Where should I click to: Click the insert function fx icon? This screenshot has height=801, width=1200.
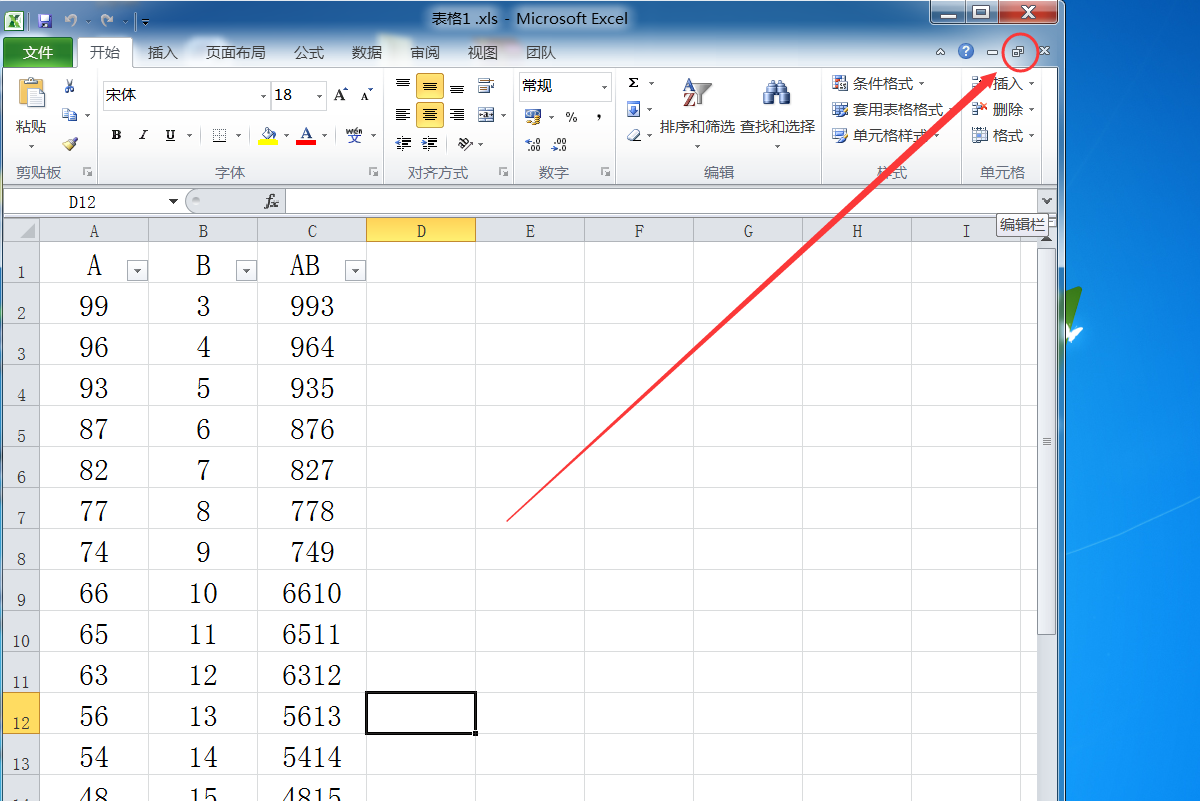(272, 201)
